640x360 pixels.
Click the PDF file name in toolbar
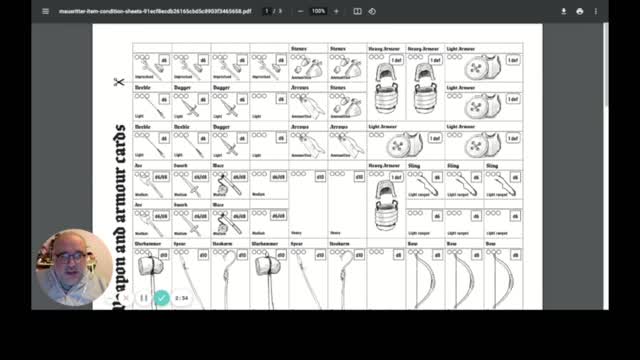click(x=155, y=11)
